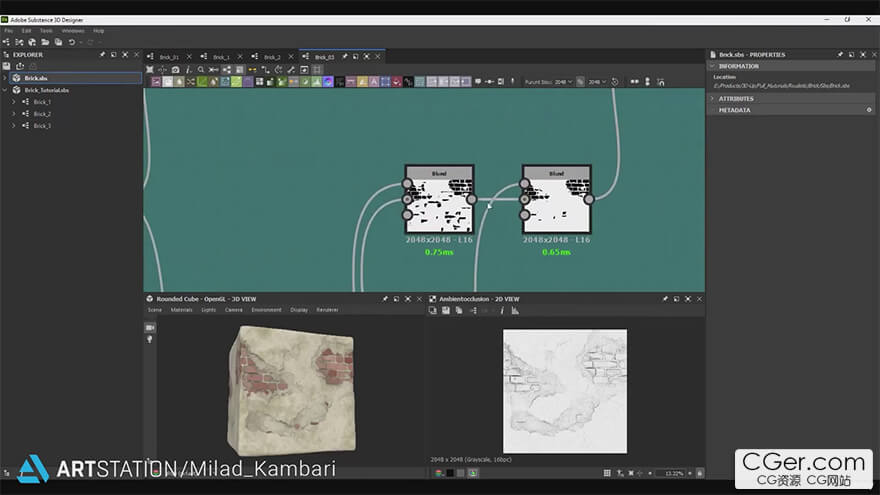Select the Brick_03 graph tab
The height and width of the screenshot is (495, 880).
click(x=324, y=57)
